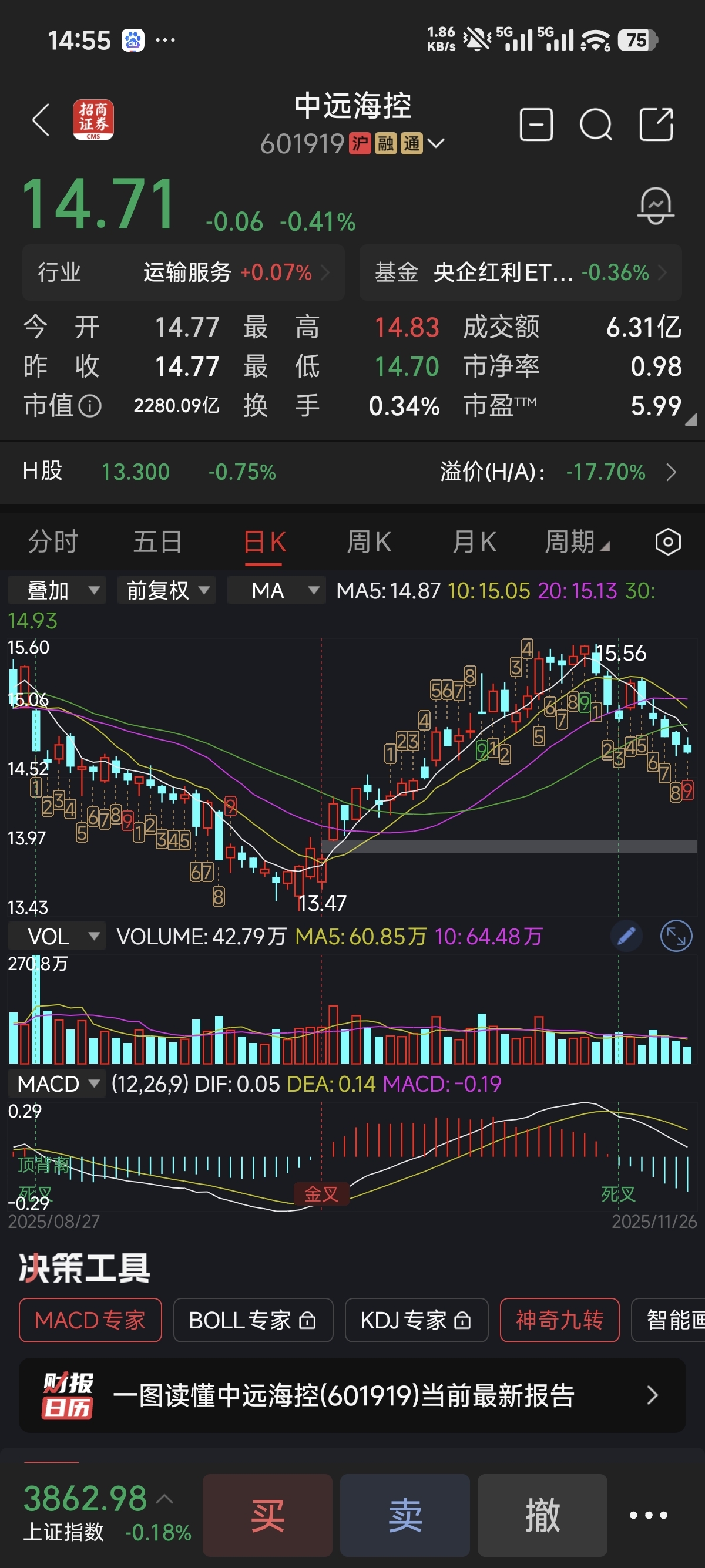Tap the 卖 sell button
705x1568 pixels.
[405, 1515]
